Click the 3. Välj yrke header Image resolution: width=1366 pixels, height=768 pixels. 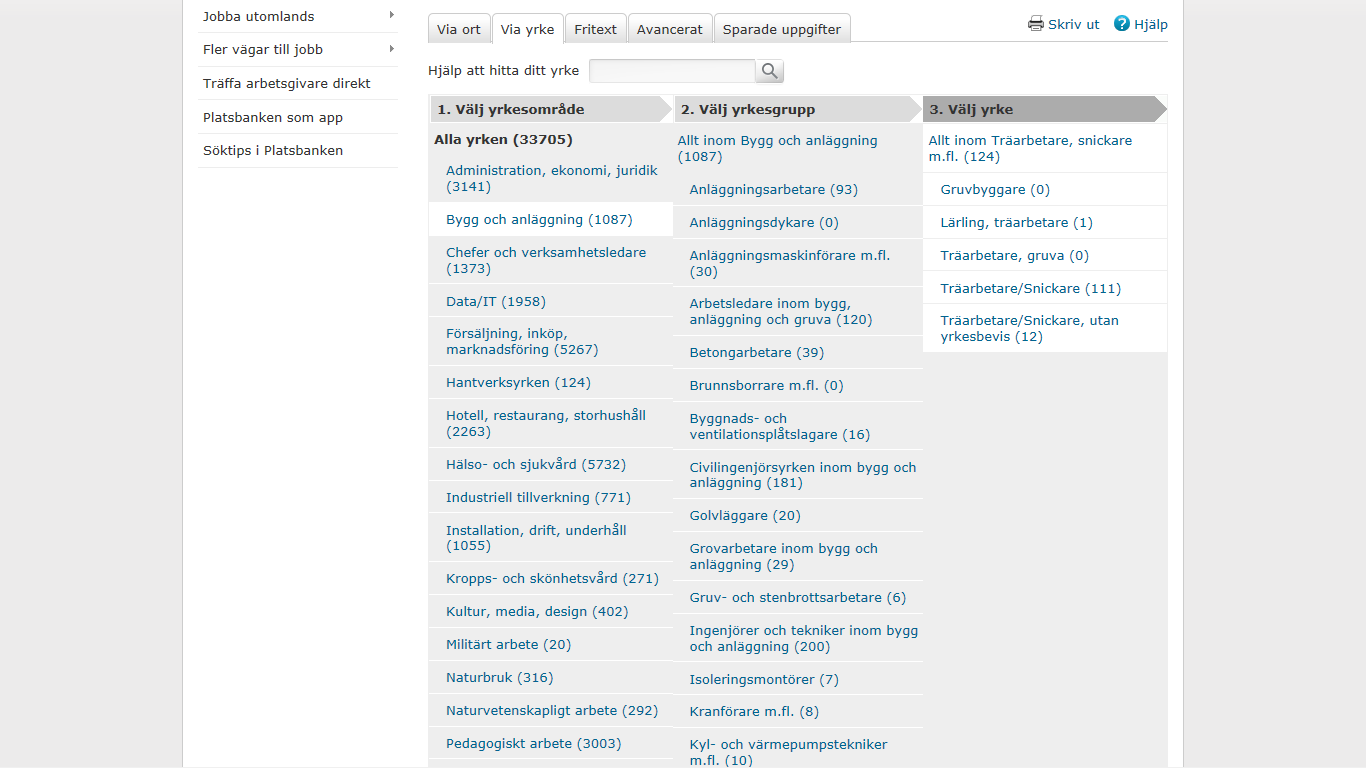tap(1045, 109)
